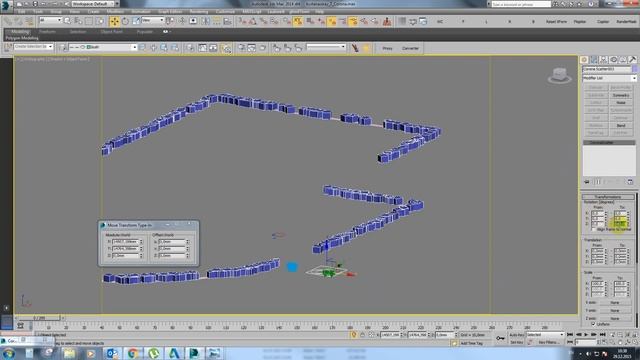Screen dimensions: 640x360
Task: Click the Select Object arrow icon
Action: (x=68, y=21)
